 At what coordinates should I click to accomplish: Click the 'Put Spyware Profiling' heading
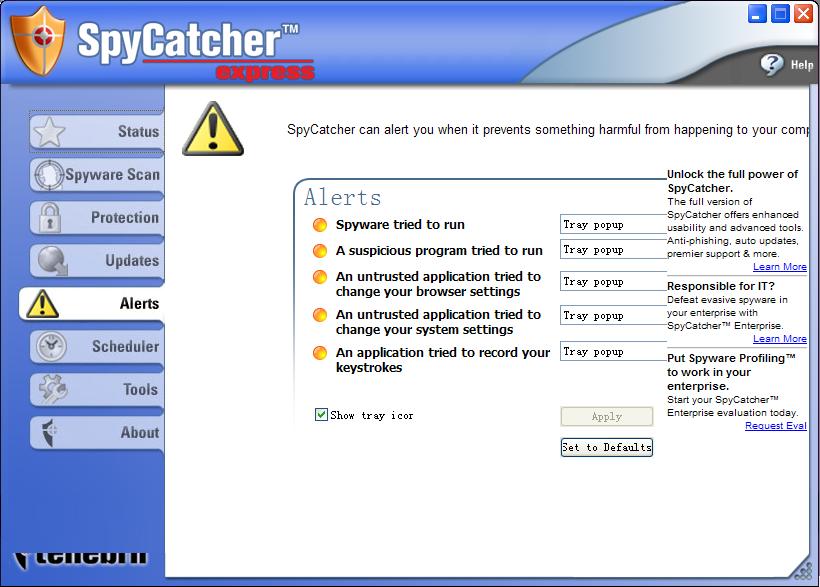click(731, 372)
